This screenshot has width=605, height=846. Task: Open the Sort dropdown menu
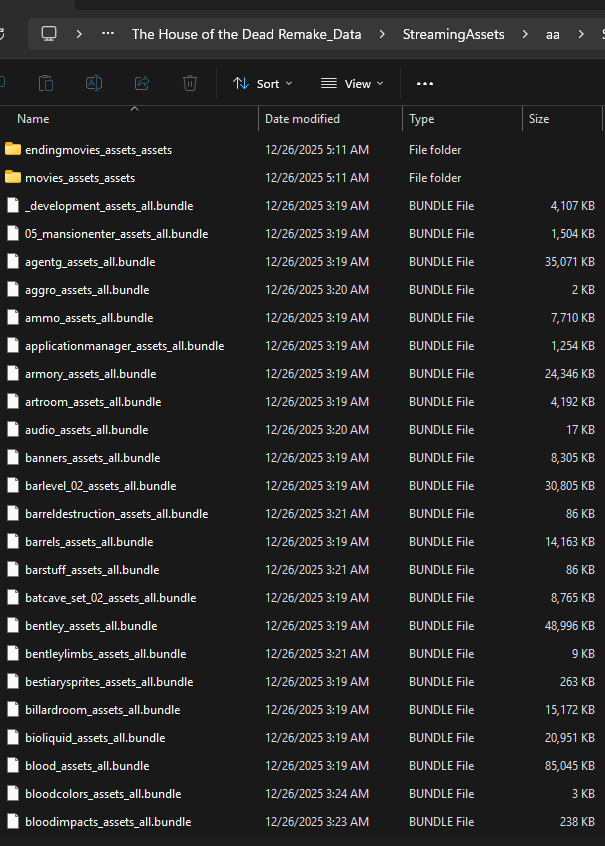coord(263,84)
